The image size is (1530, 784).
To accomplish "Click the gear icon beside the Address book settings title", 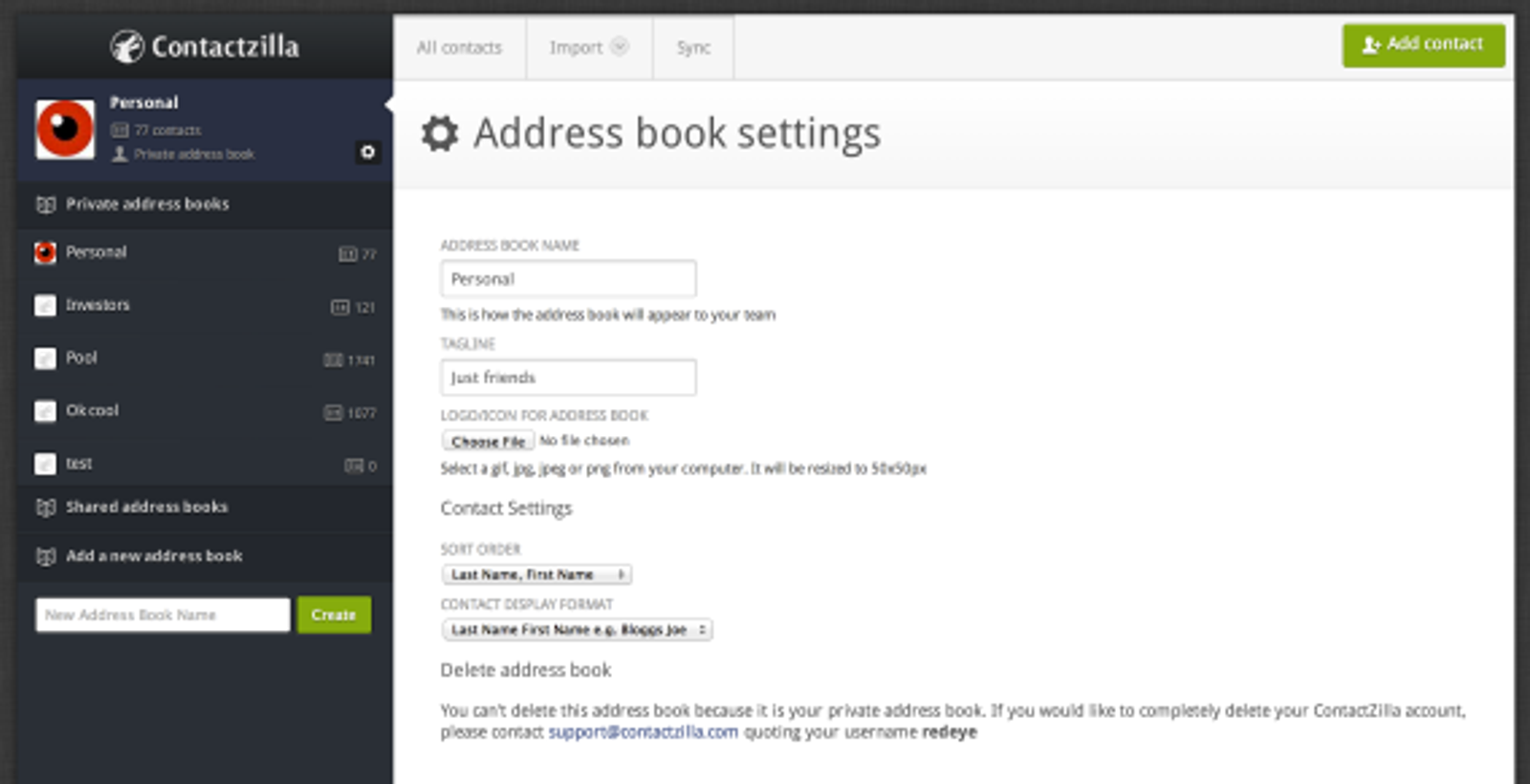I will coord(440,134).
